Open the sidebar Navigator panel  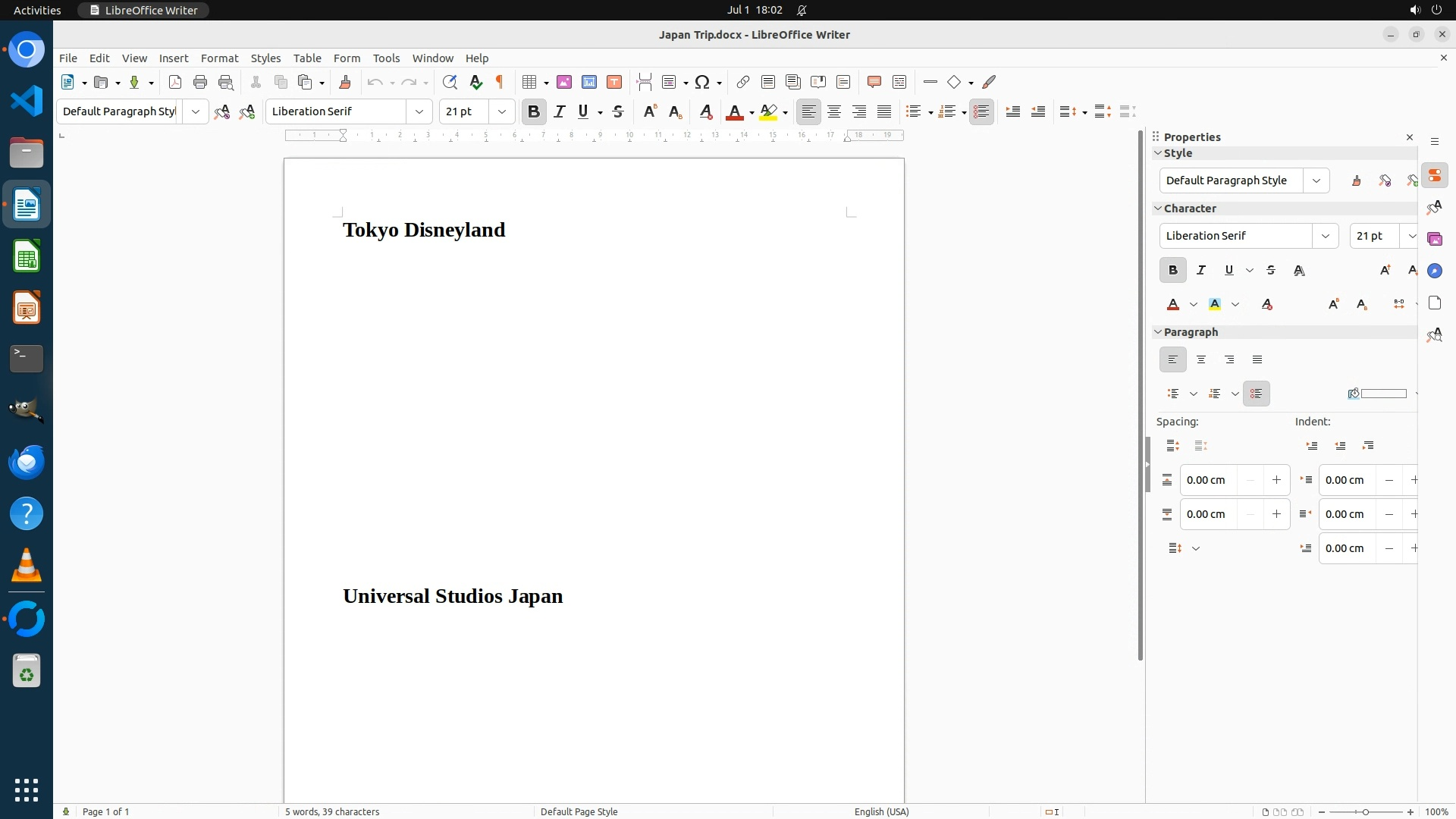(1434, 271)
